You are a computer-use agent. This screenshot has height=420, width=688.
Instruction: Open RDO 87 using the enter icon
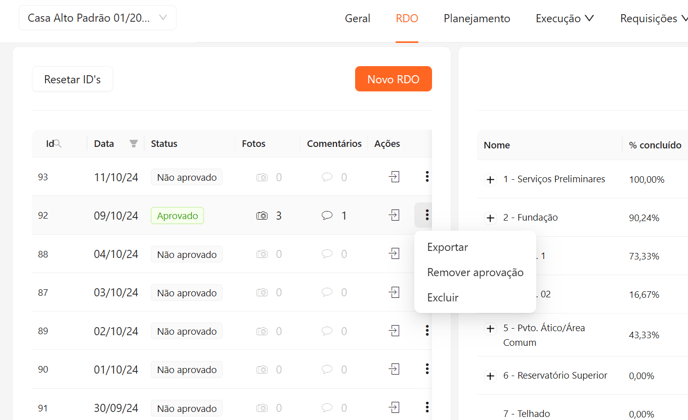click(394, 292)
